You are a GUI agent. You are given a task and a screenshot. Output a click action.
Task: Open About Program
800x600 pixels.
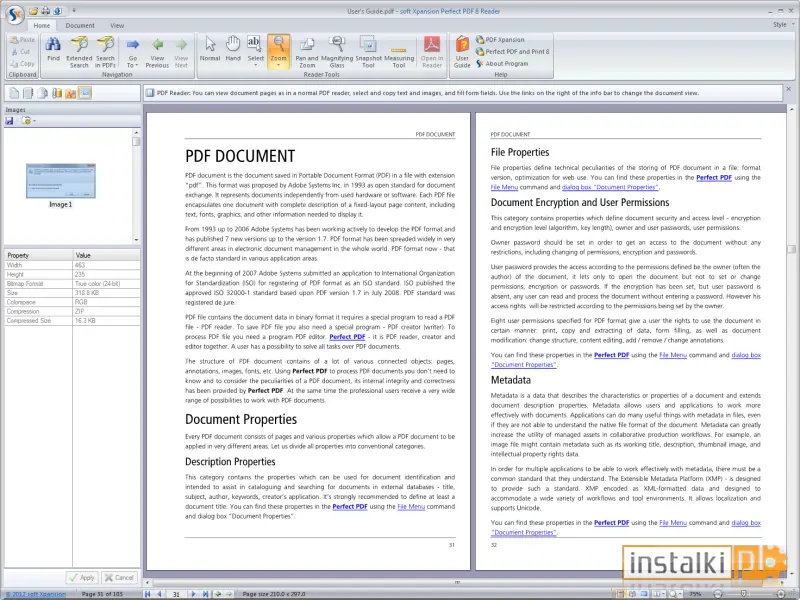[x=502, y=64]
